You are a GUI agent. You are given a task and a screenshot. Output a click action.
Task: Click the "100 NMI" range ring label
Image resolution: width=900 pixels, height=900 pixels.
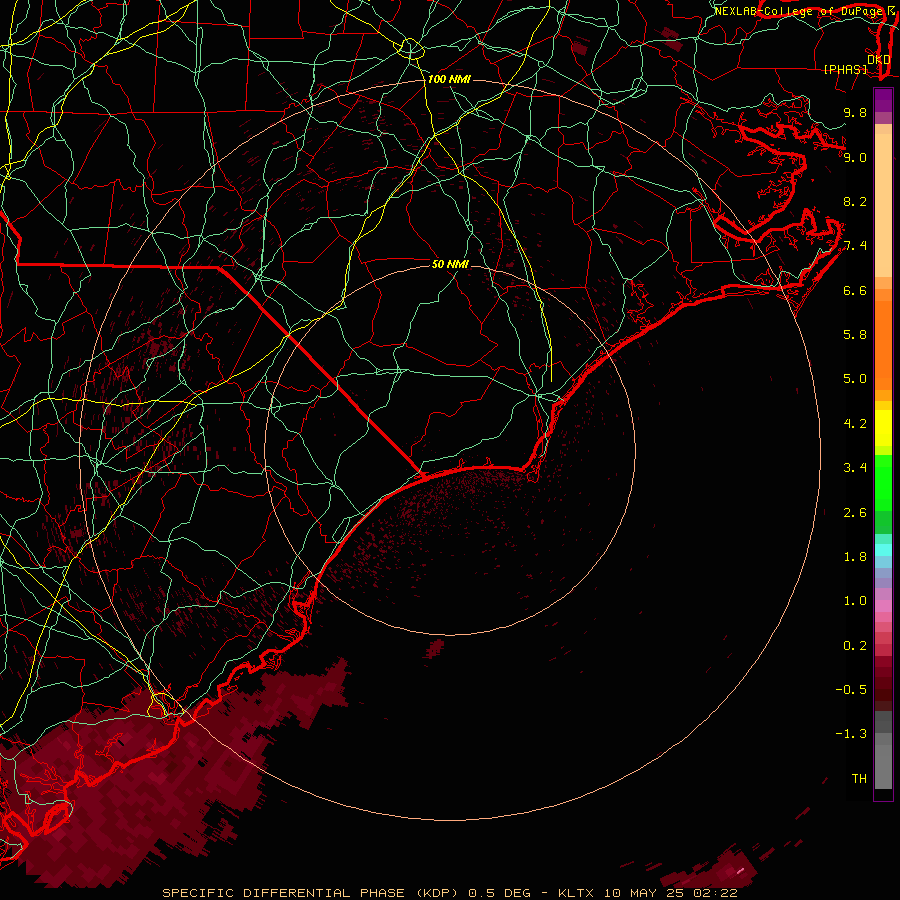click(x=449, y=79)
